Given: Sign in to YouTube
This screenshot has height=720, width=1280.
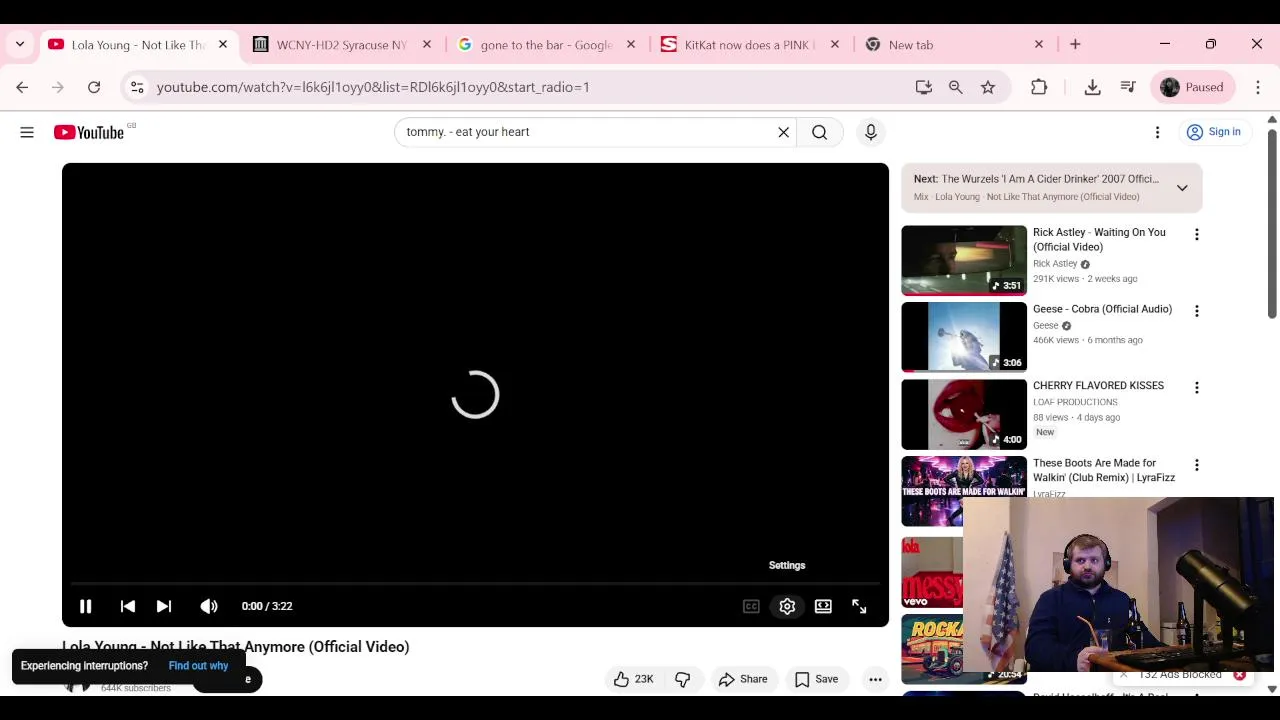Looking at the screenshot, I should tap(1213, 132).
